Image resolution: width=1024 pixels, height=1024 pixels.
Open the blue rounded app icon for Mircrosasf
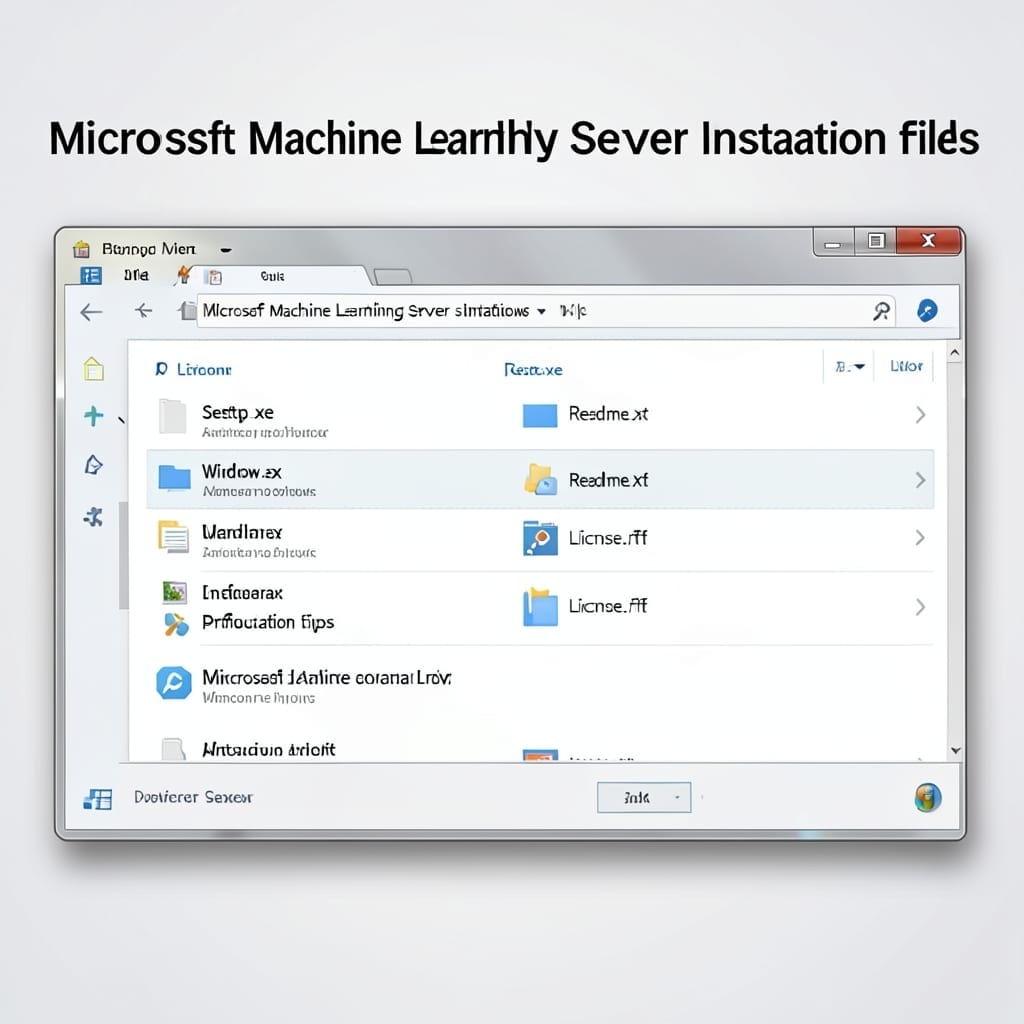coord(174,683)
